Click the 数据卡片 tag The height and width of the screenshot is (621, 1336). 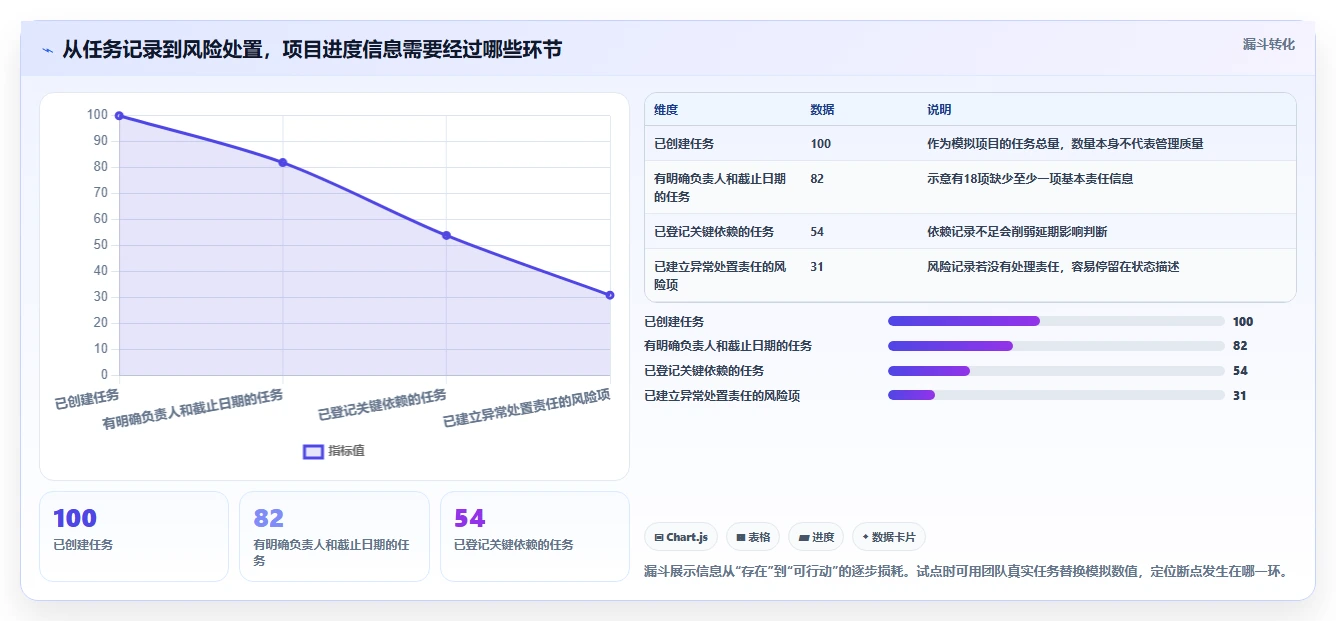tap(888, 537)
